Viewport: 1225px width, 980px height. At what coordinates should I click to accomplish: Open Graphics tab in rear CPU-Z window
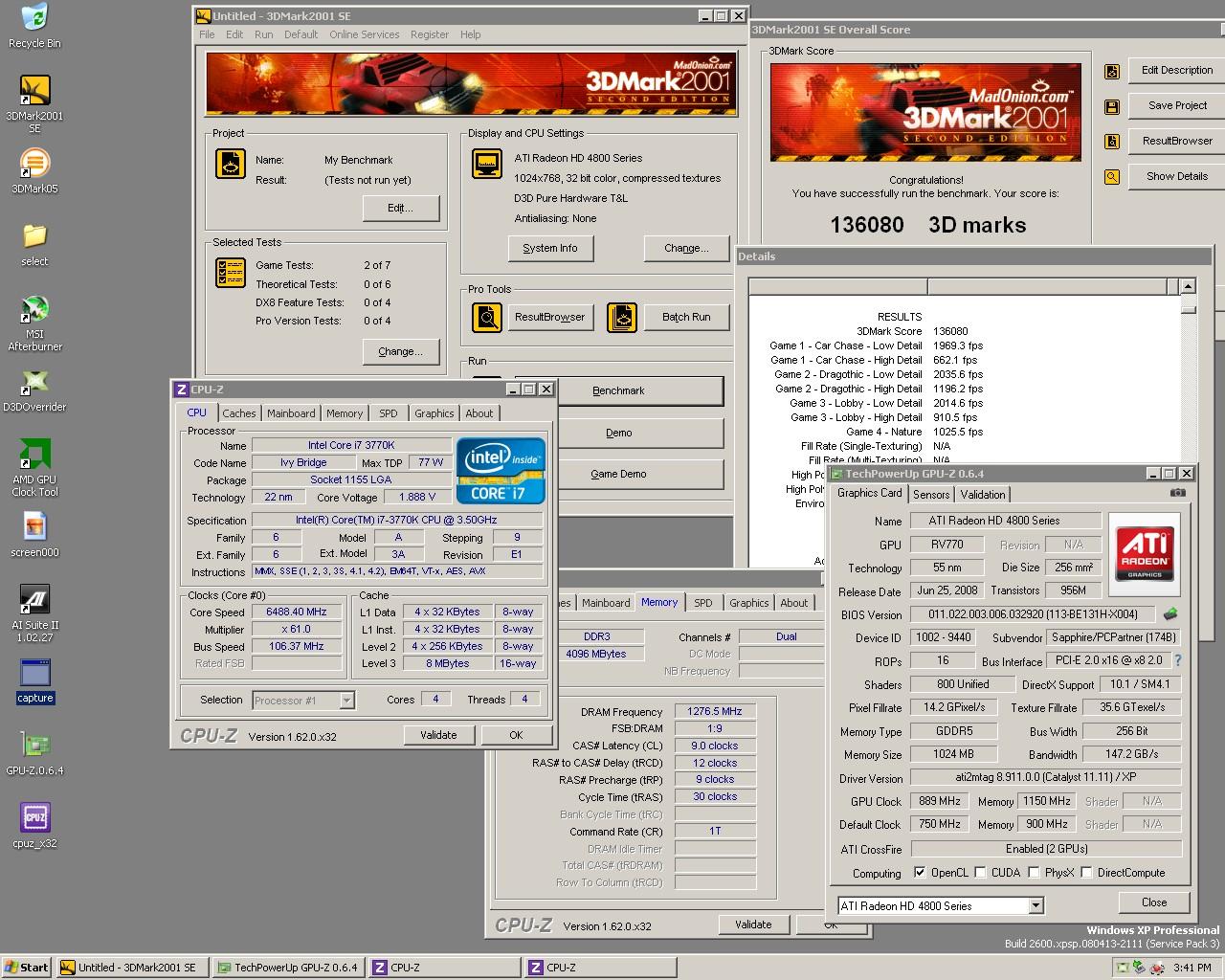coord(748,603)
